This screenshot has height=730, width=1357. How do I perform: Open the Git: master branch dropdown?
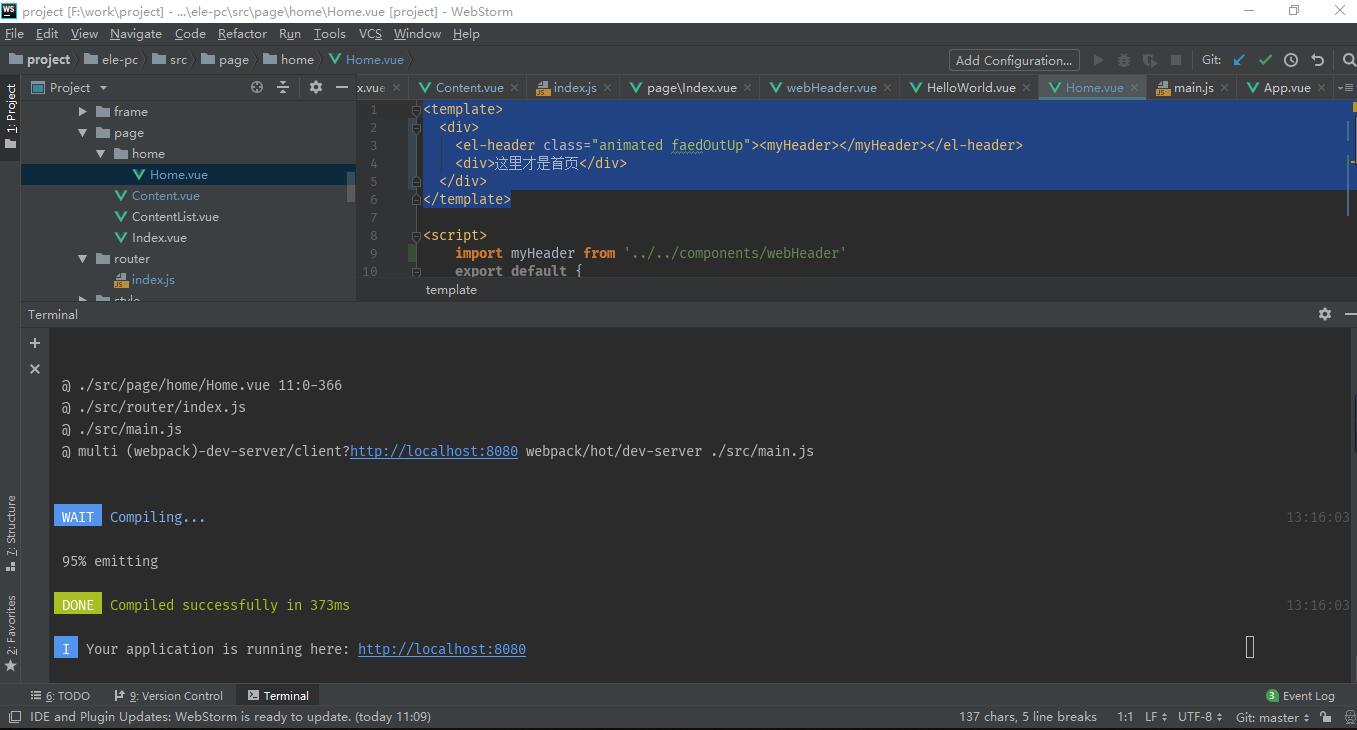[x=1272, y=717]
